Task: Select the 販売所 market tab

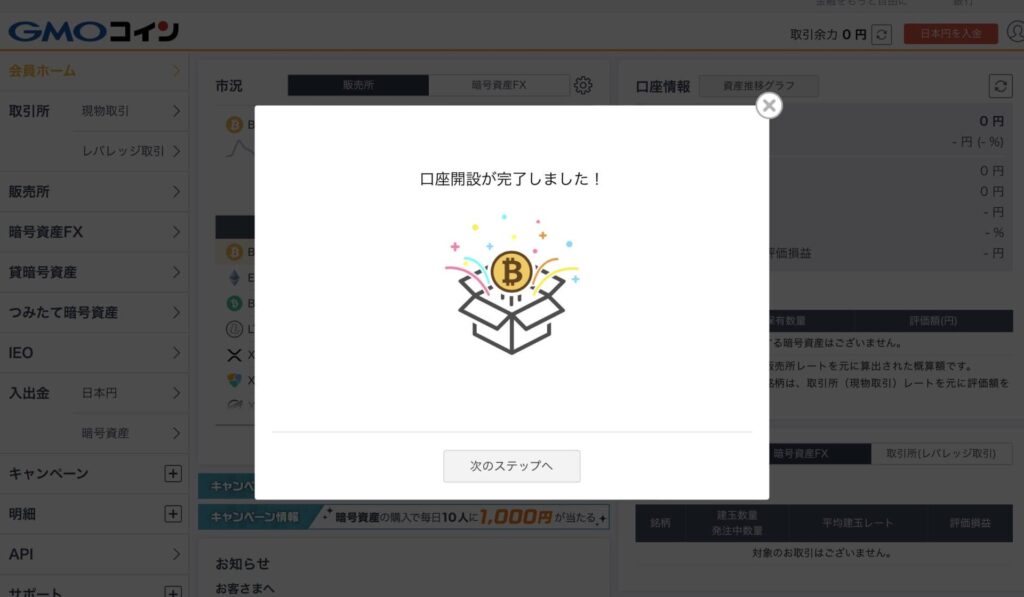Action: (x=358, y=85)
